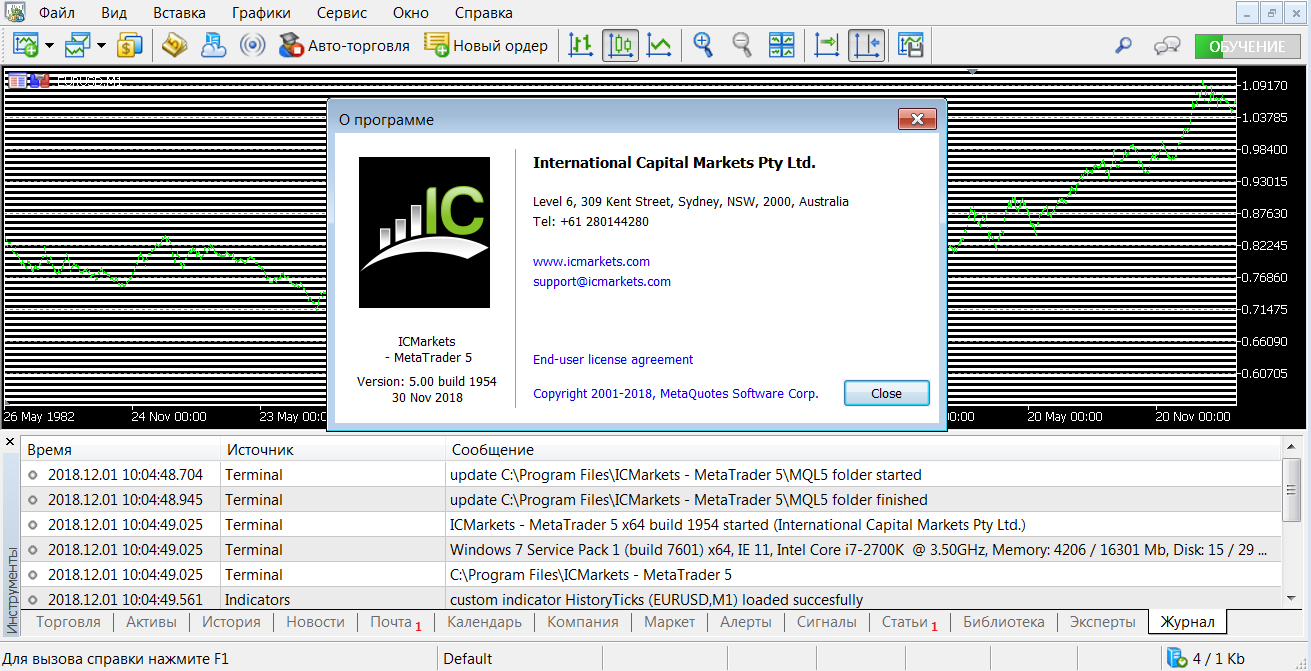Switch chart to line chart mode
1311x671 pixels.
coord(659,45)
